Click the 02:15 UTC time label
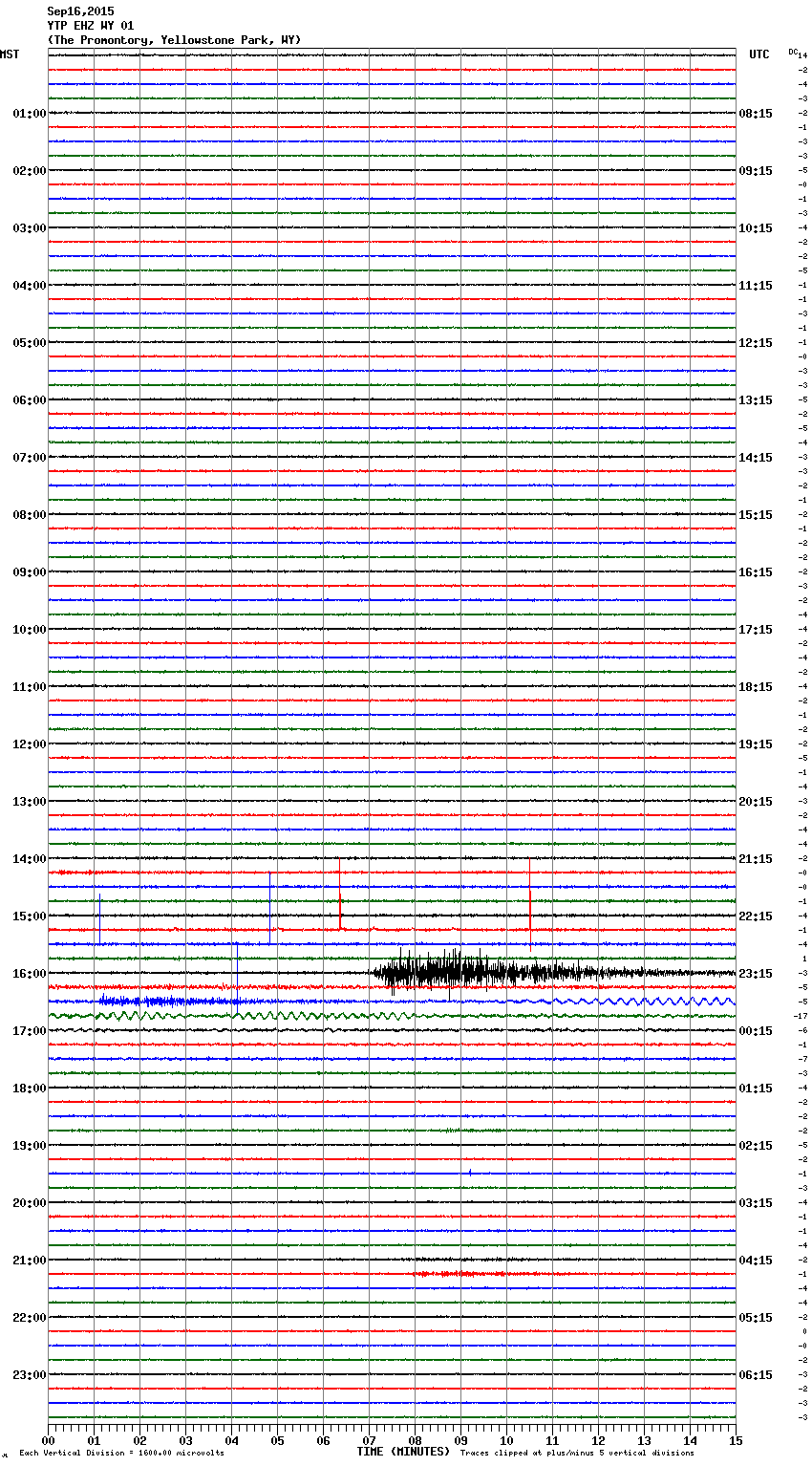The width and height of the screenshot is (812, 1466). tap(756, 1146)
